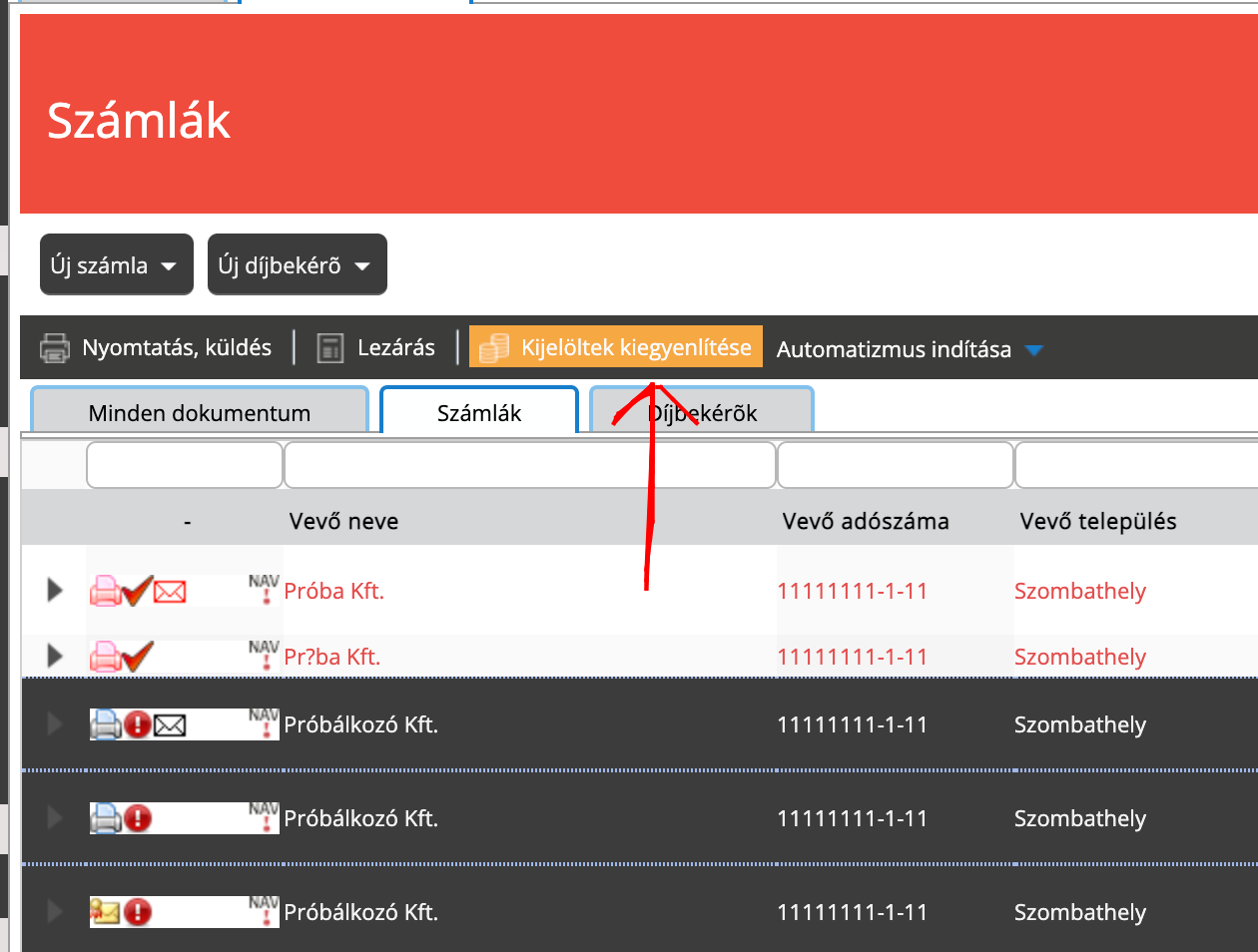
Task: Click the pink printer icon in Próba Kft. row
Action: click(x=105, y=591)
